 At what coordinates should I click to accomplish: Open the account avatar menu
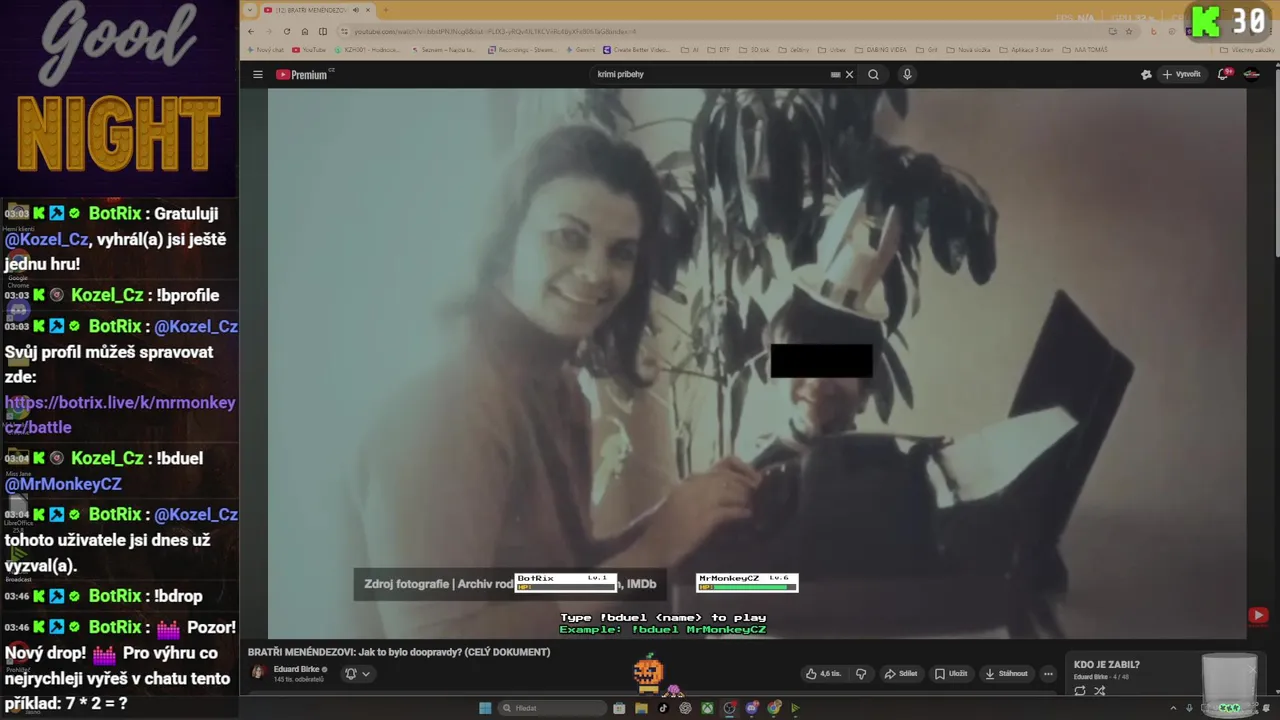pos(1251,74)
